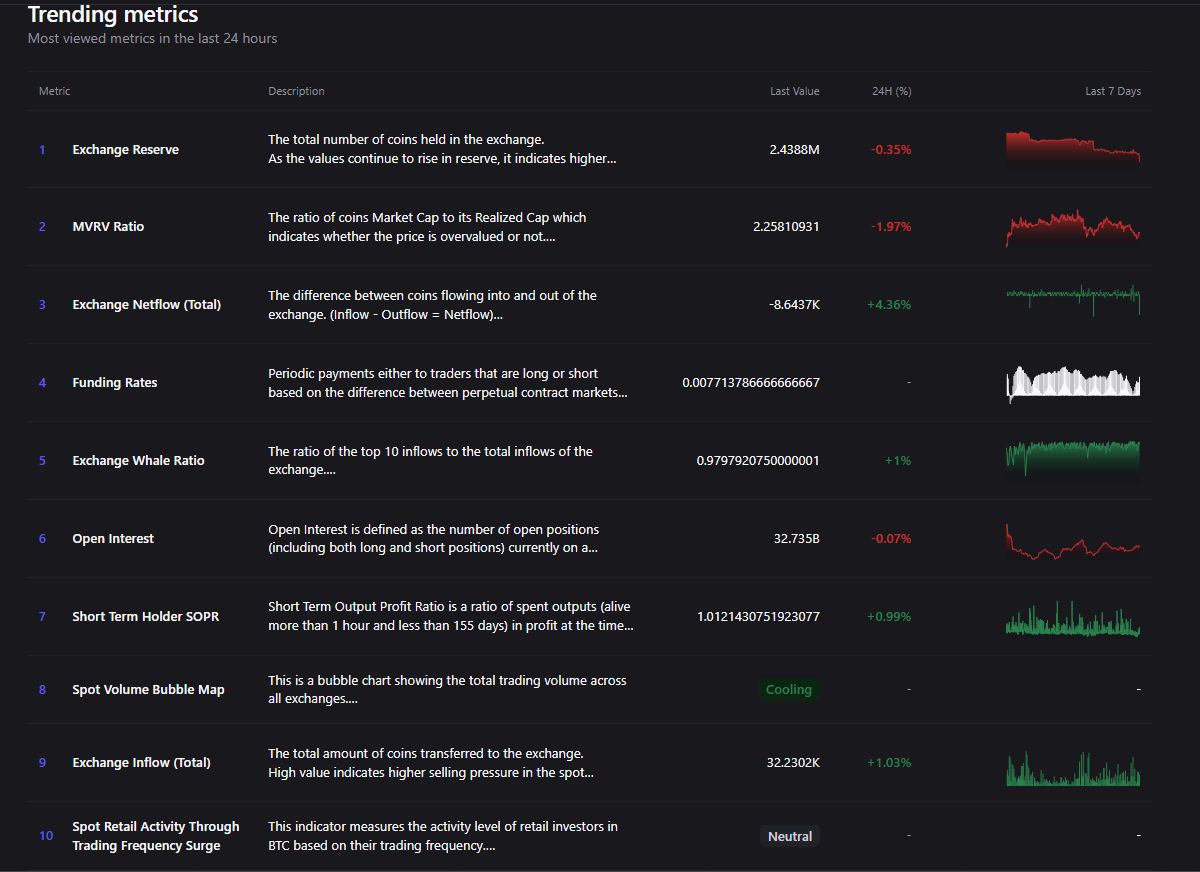Click the white Funding Rates sparkline chart
This screenshot has height=872, width=1200.
(x=1072, y=384)
